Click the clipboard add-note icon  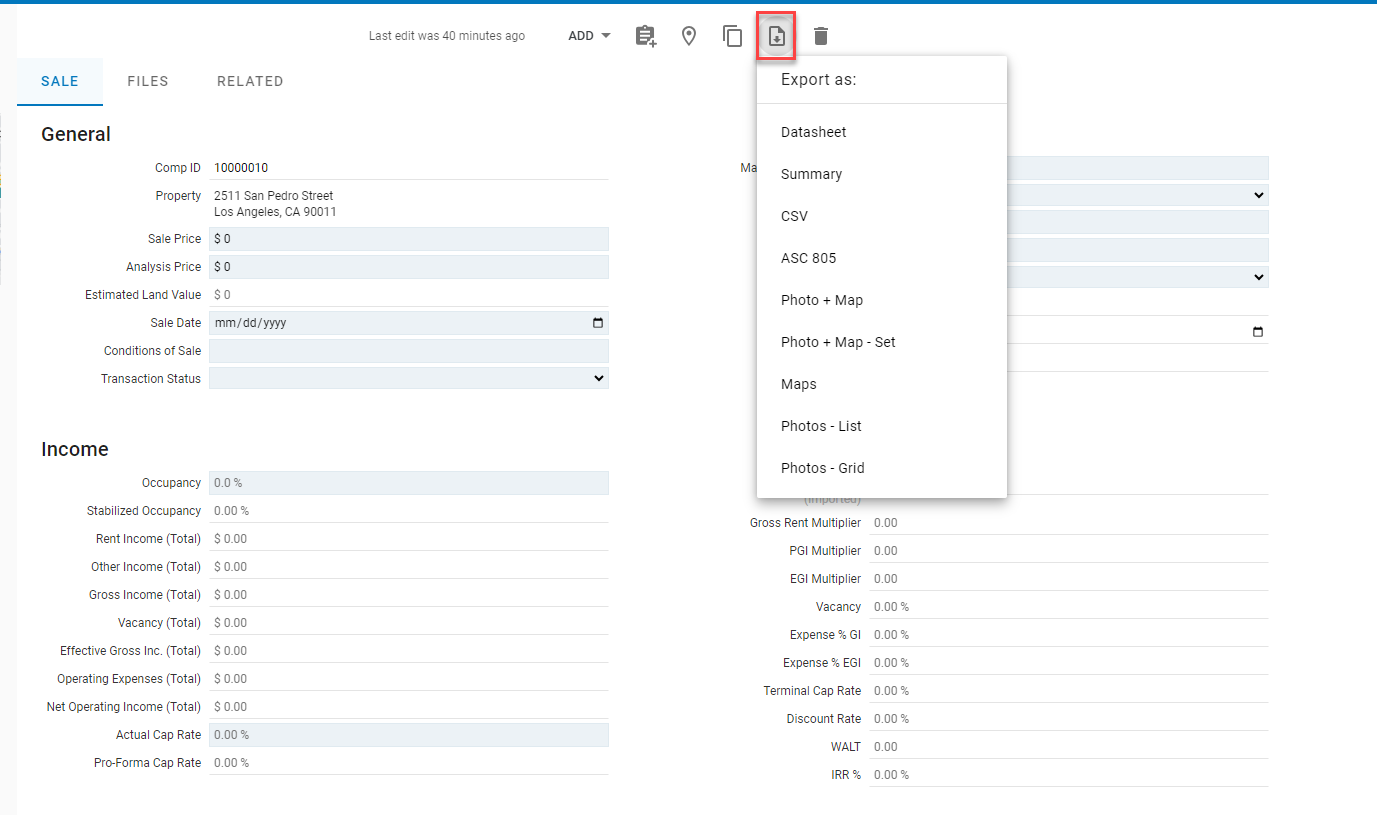(646, 36)
